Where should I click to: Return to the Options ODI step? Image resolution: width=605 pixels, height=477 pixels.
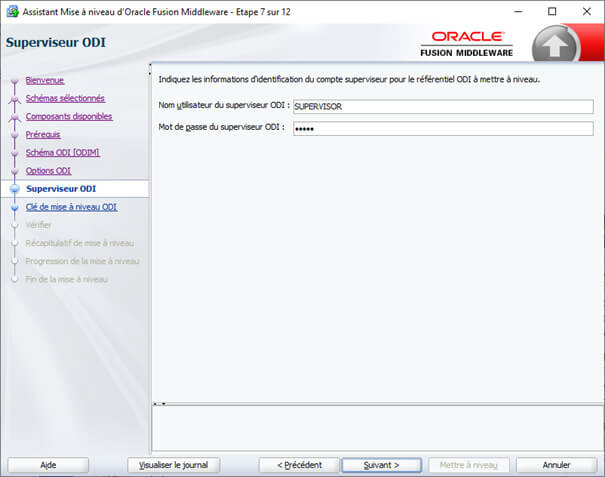tap(49, 171)
